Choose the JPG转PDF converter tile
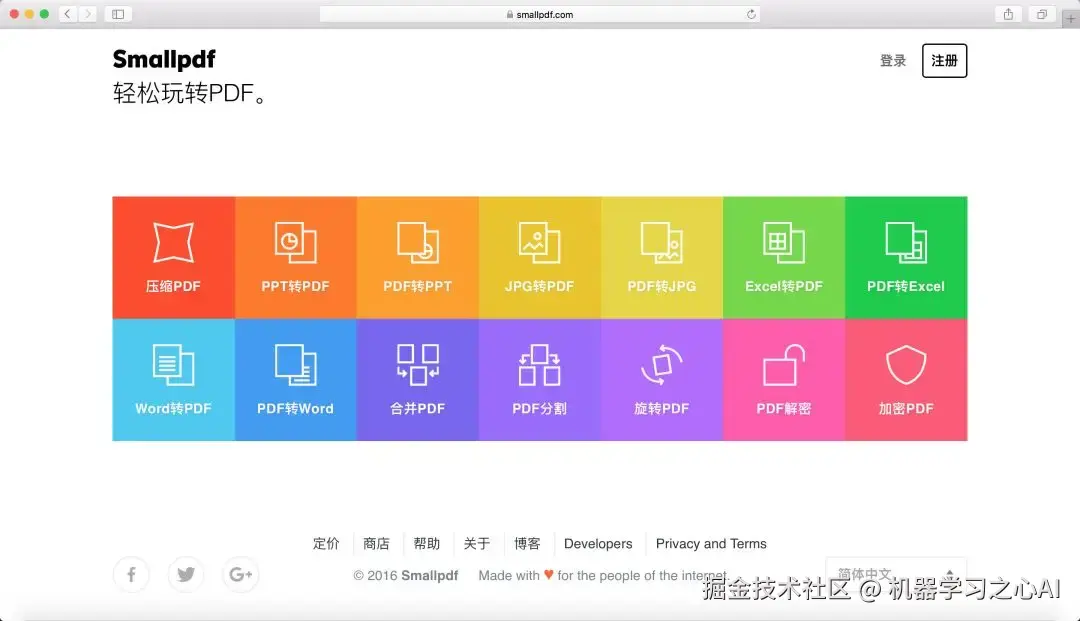 tap(540, 257)
